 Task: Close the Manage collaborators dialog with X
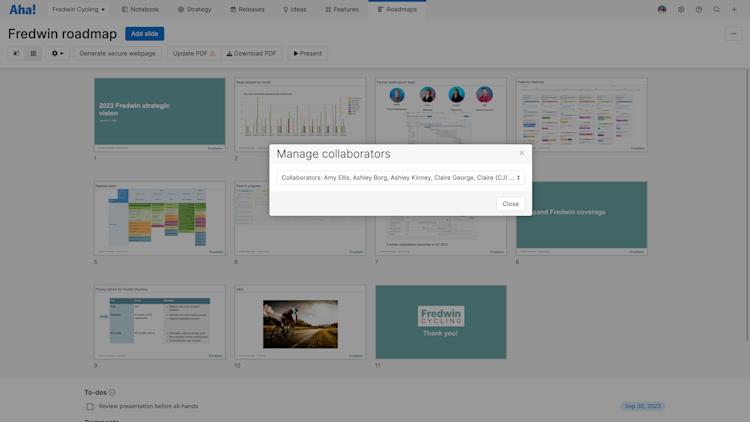click(x=522, y=153)
